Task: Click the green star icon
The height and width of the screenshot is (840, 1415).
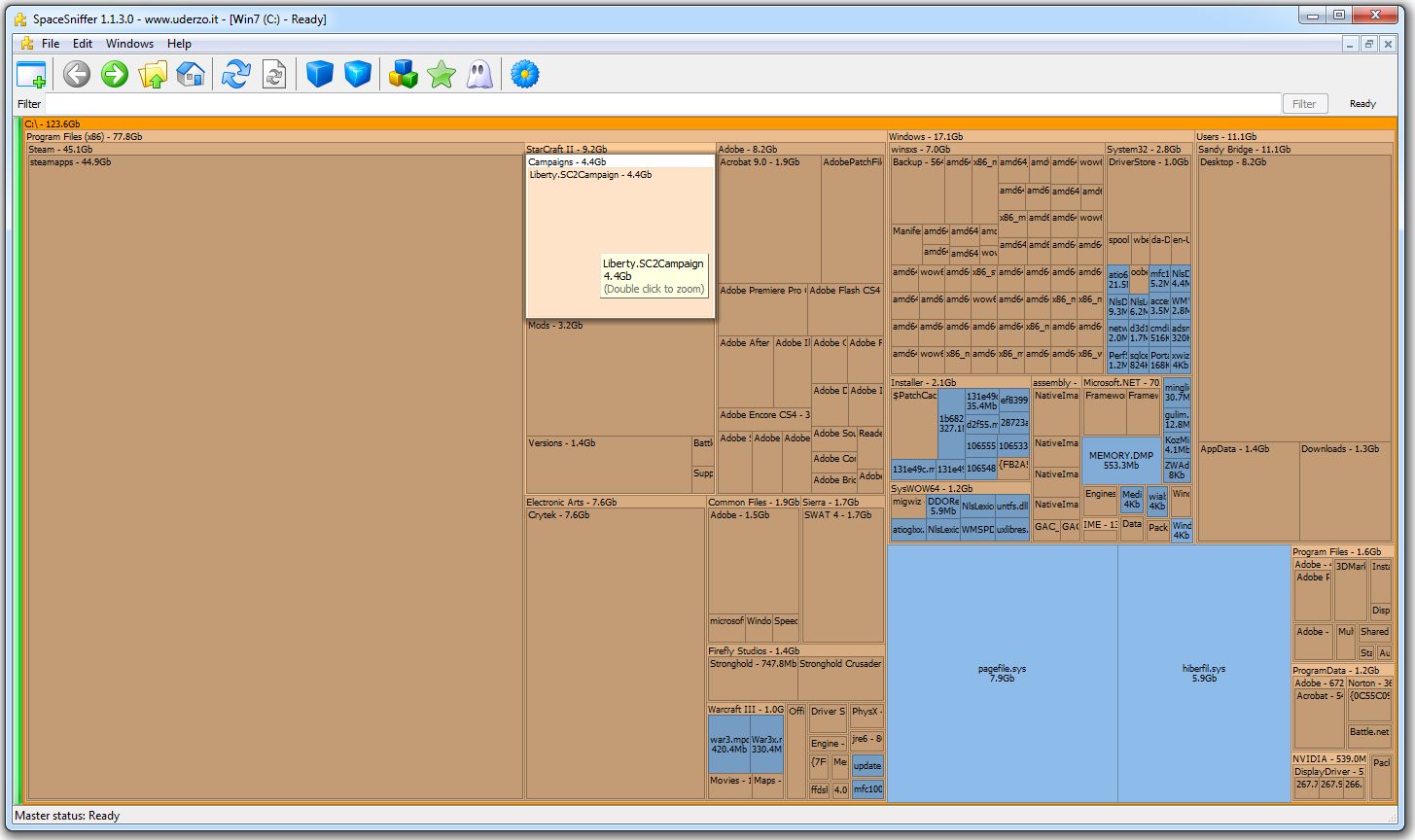Action: point(442,74)
